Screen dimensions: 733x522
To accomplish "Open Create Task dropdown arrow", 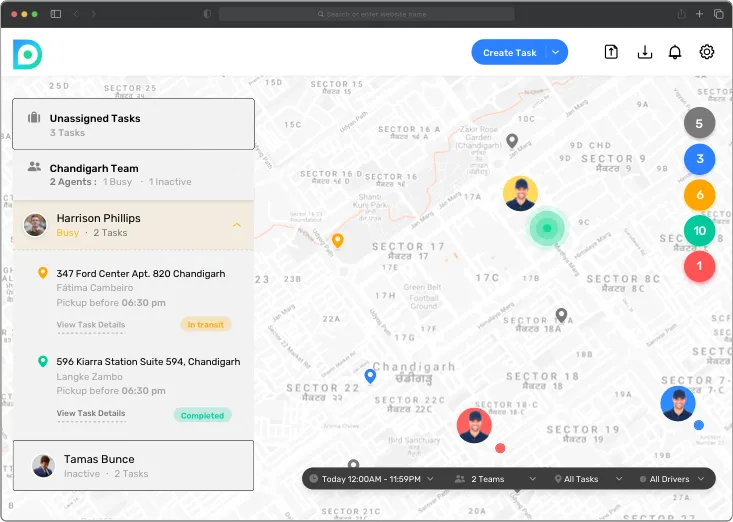I will pyautogui.click(x=557, y=53).
